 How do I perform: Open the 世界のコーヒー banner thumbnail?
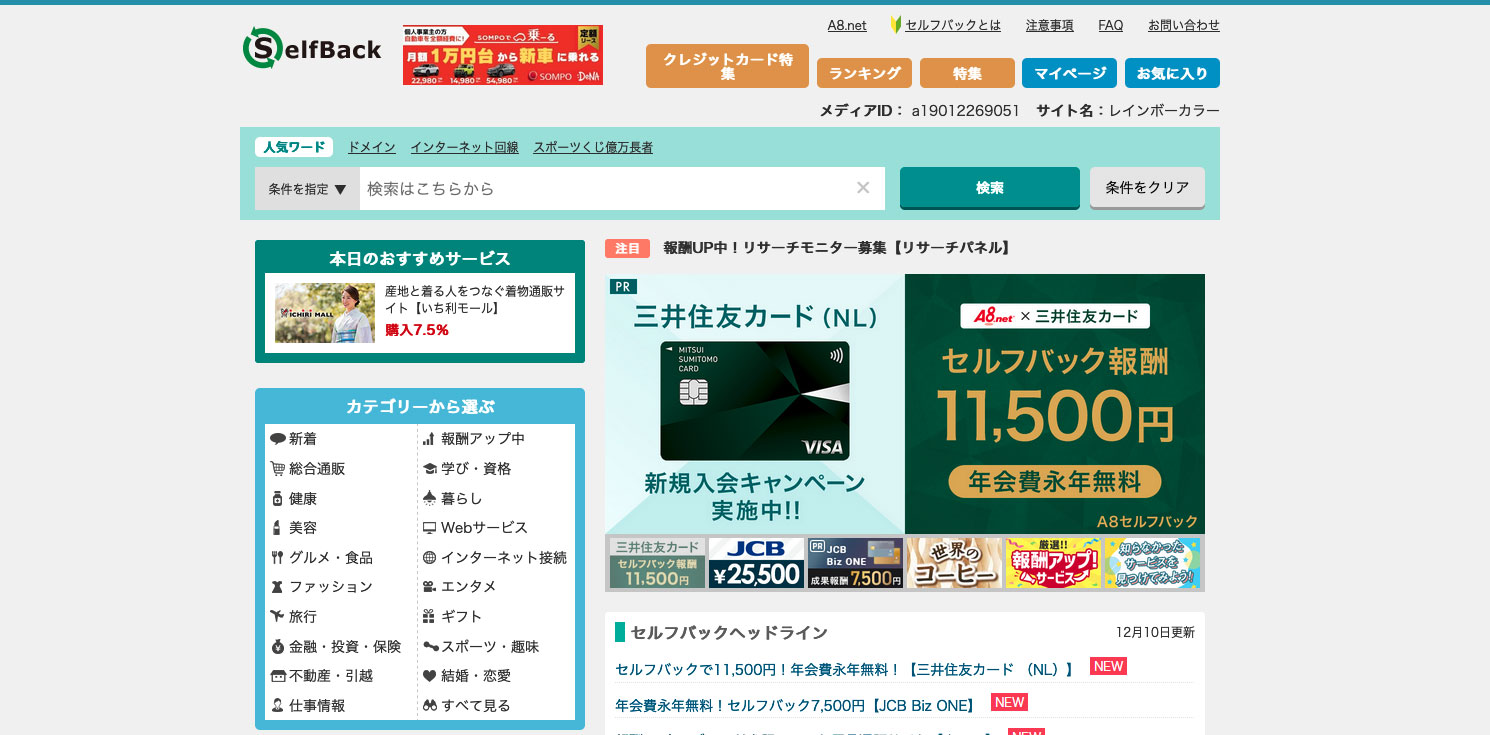(x=954, y=563)
